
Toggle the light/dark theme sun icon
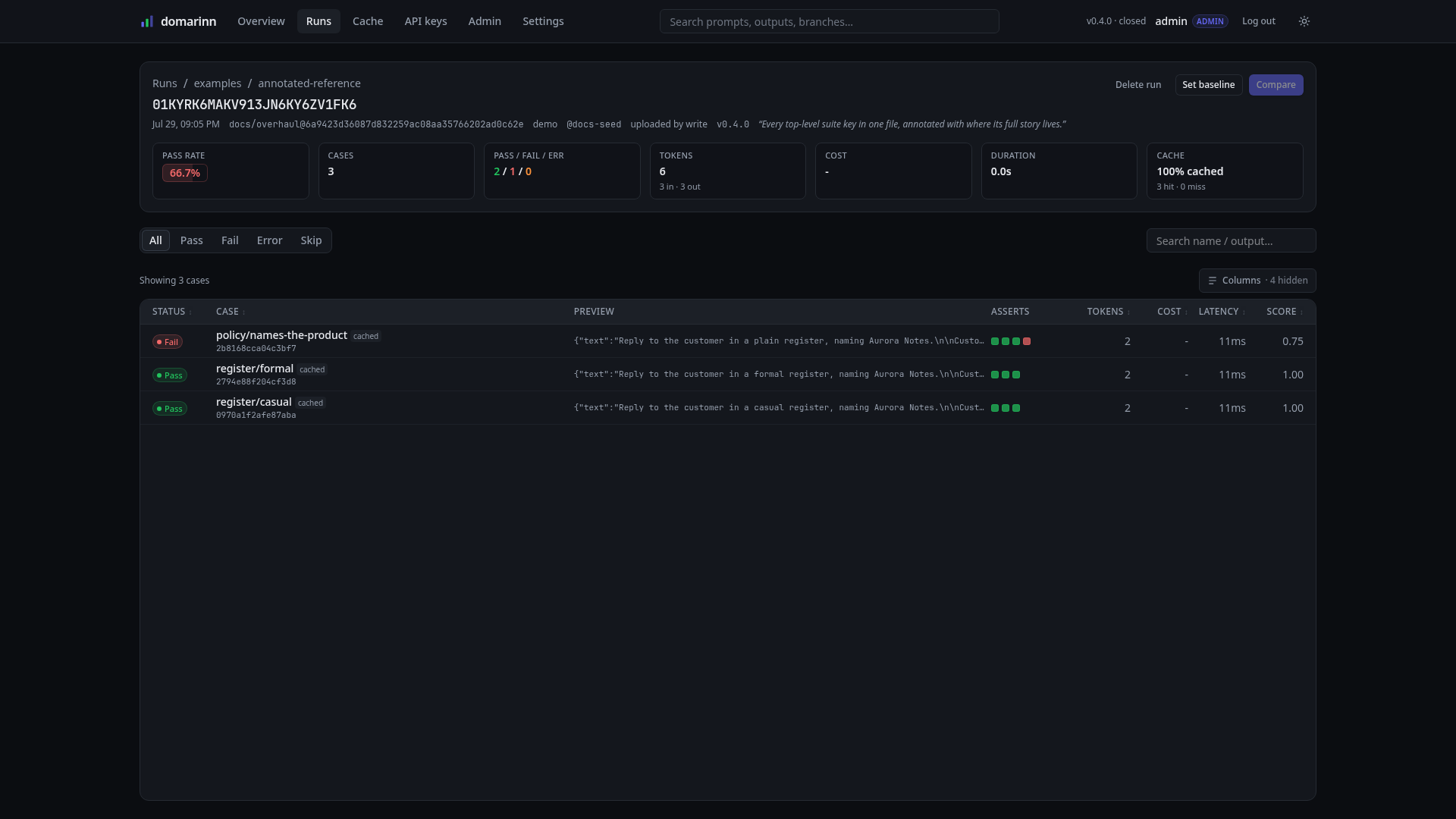(x=1304, y=21)
